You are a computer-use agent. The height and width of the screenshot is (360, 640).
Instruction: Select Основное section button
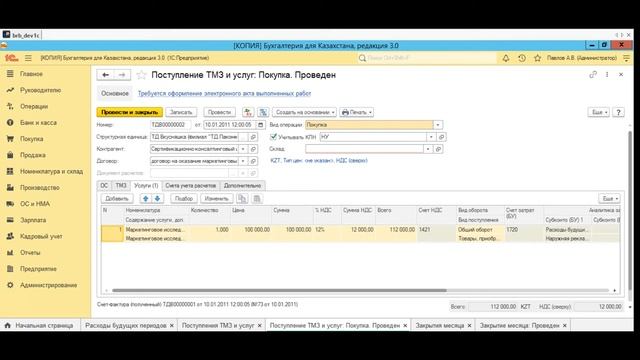click(x=115, y=93)
